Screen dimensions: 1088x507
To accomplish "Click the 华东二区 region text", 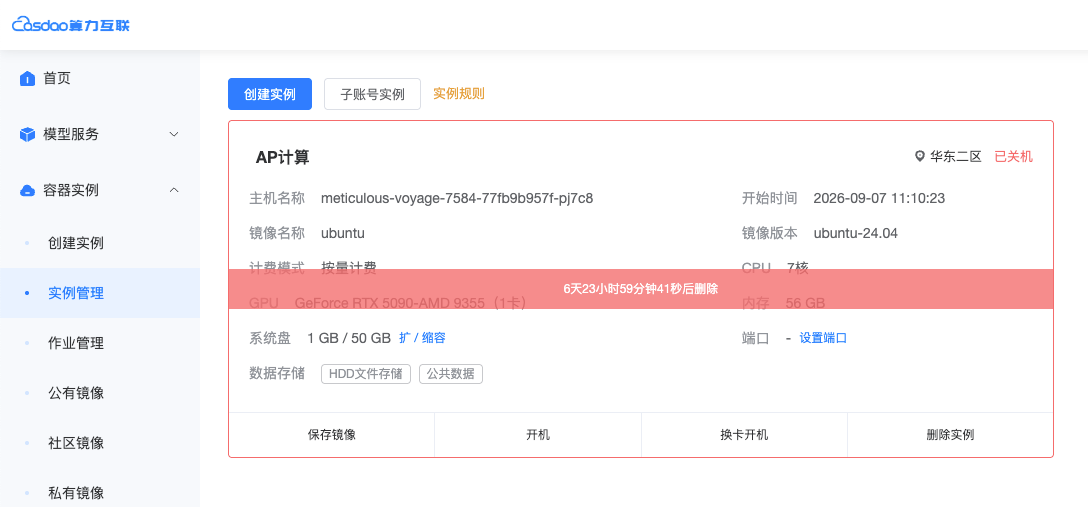I will tap(955, 157).
